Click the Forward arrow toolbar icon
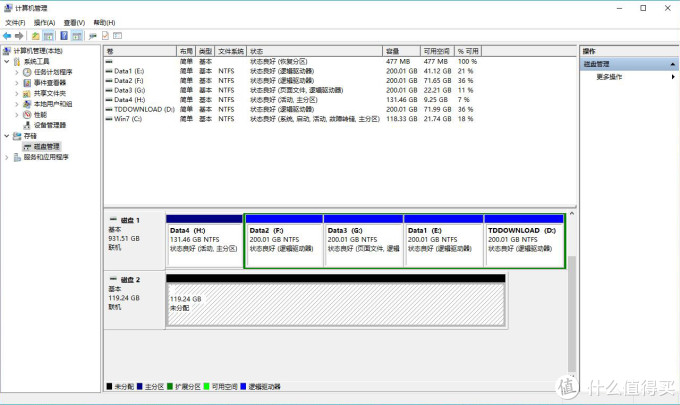 (19, 36)
